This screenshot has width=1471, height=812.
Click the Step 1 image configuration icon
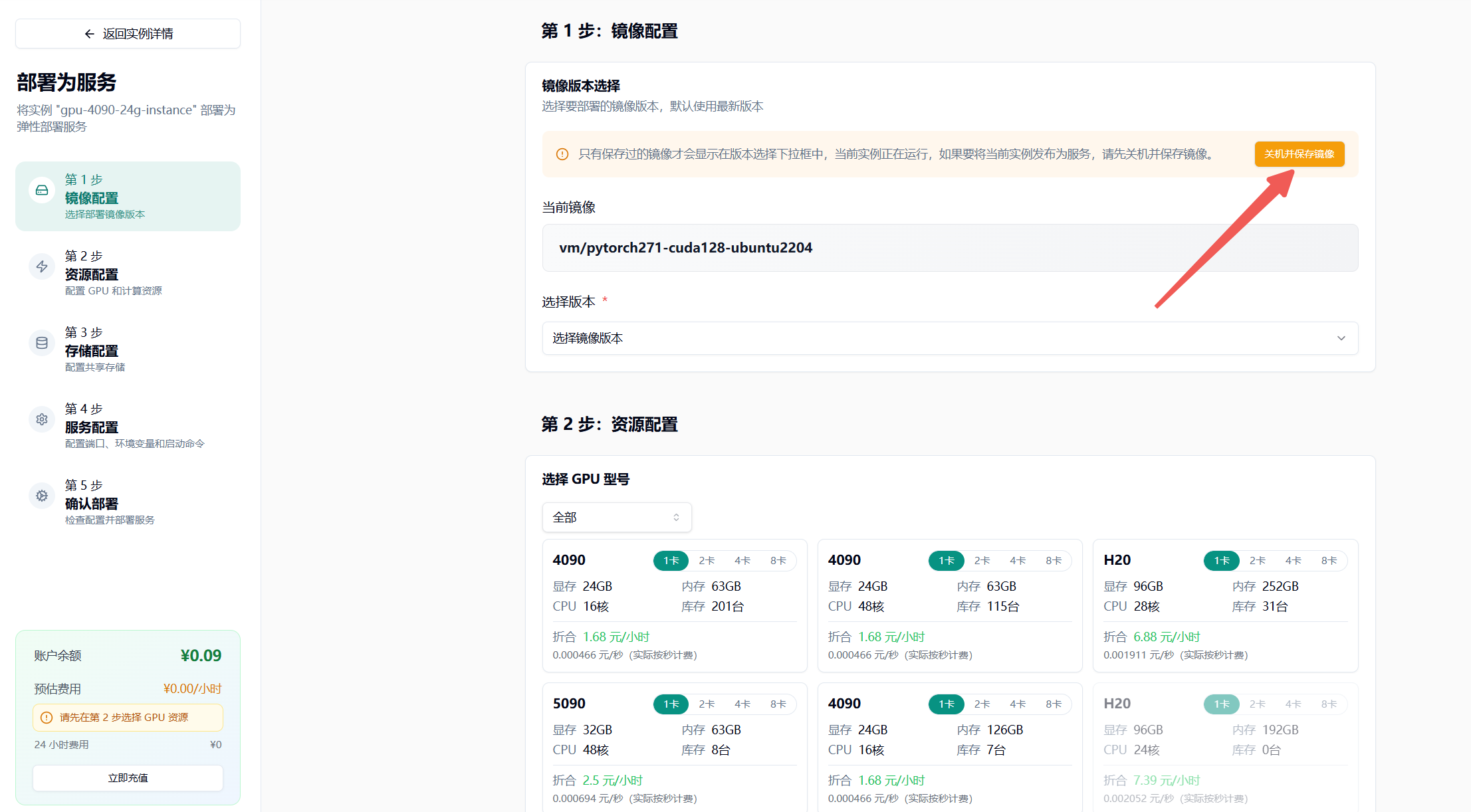click(42, 191)
